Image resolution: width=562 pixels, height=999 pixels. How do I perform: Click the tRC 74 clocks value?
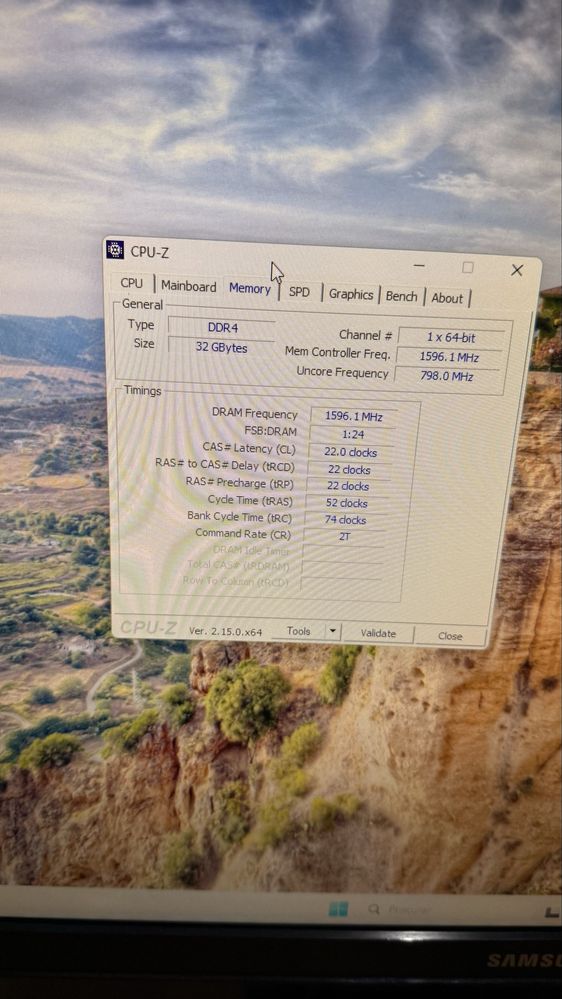point(345,520)
